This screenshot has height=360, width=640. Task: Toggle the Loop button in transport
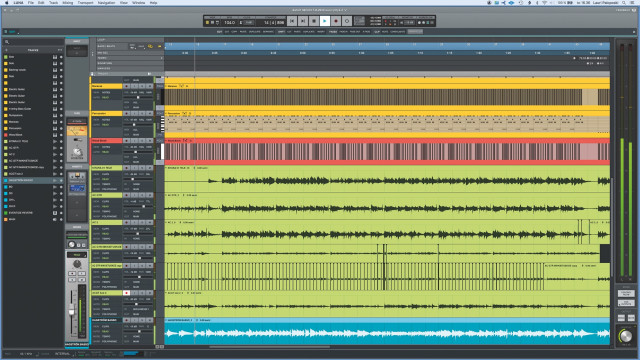point(347,21)
